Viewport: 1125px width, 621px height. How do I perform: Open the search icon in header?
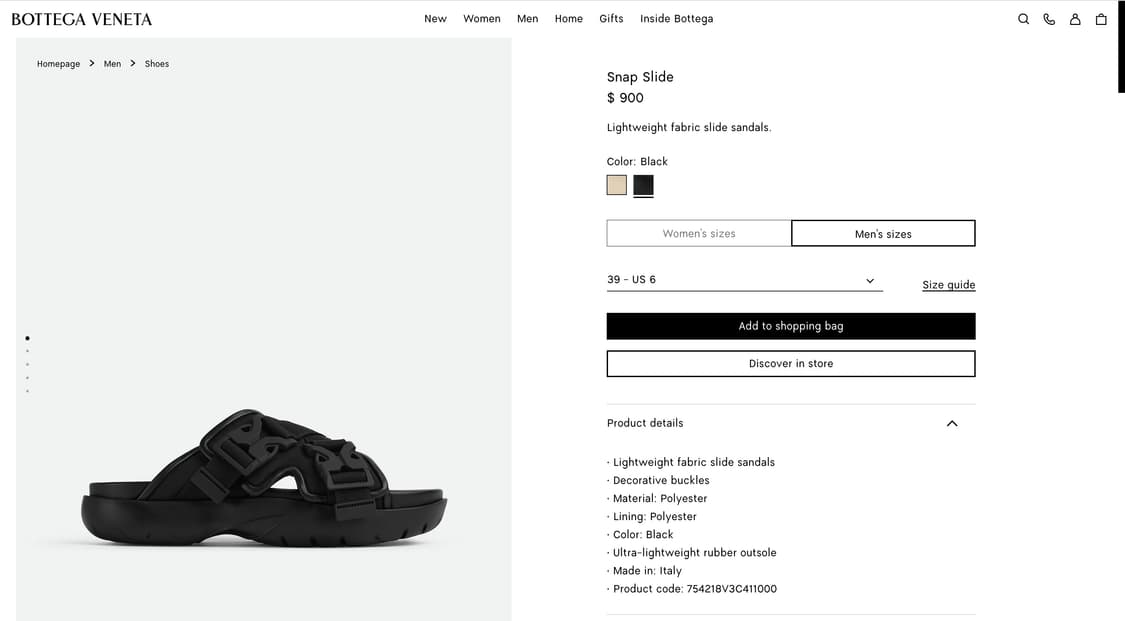coord(1023,19)
